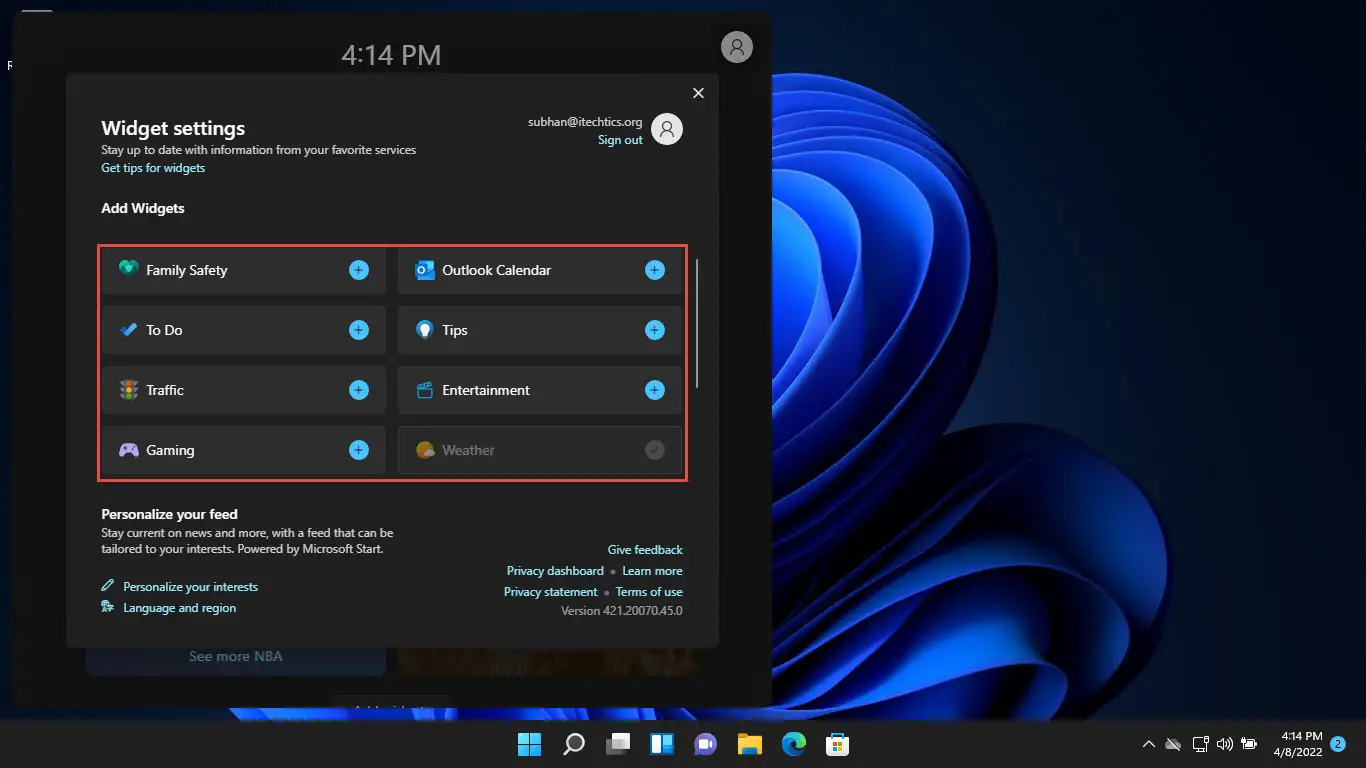Click the To Do checkmark app icon
The height and width of the screenshot is (768, 1366).
128,330
